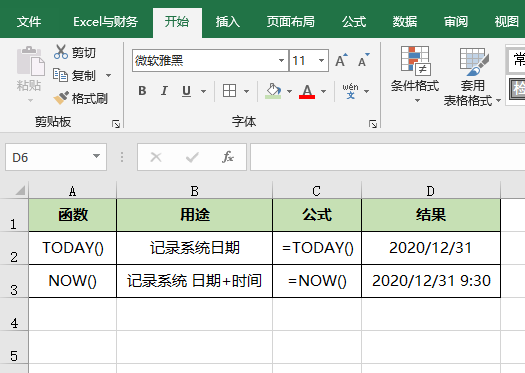
Task: Switch to the Excel与财务 tab
Action: pos(105,22)
